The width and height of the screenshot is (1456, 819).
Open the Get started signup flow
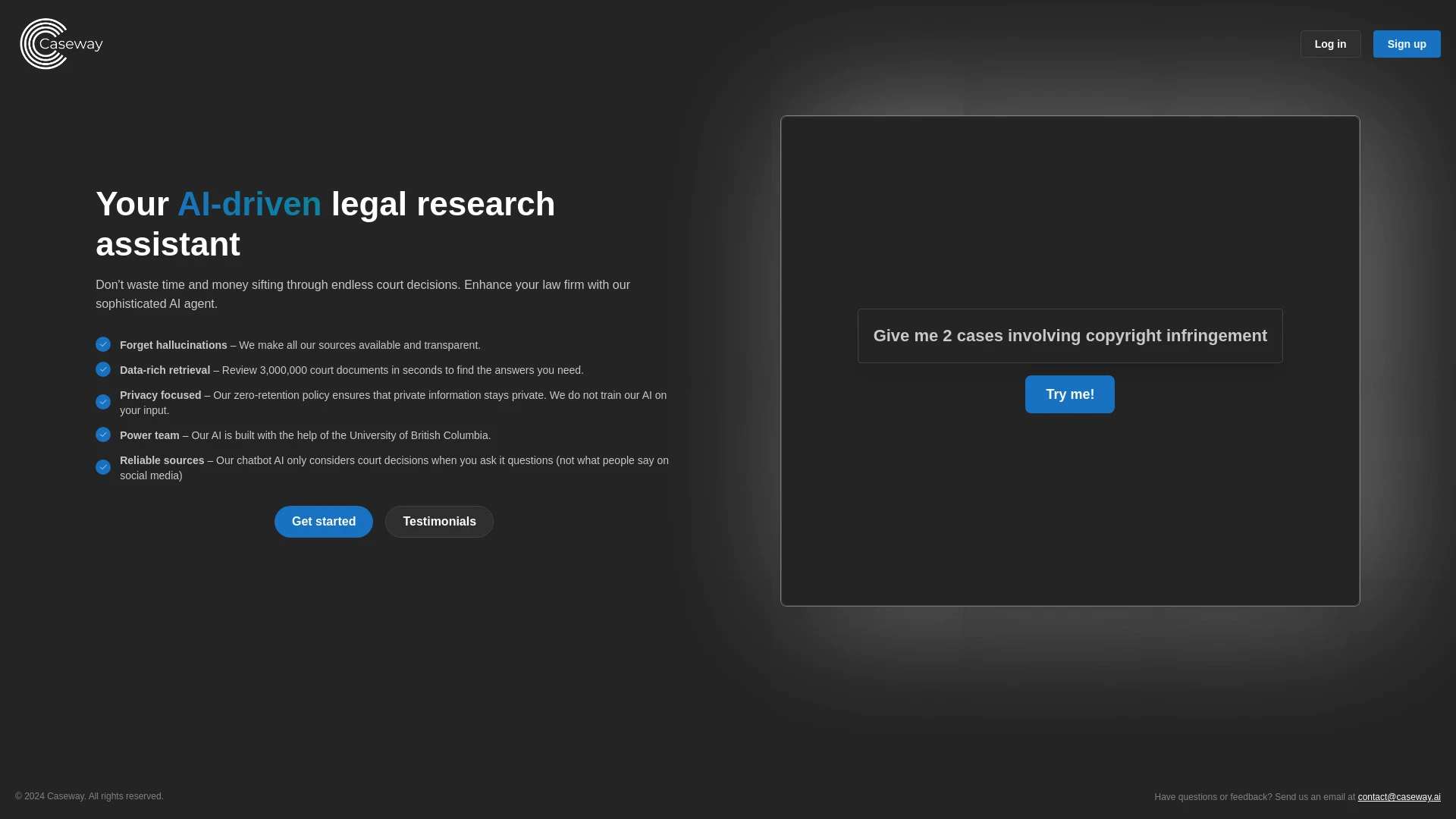tap(324, 521)
